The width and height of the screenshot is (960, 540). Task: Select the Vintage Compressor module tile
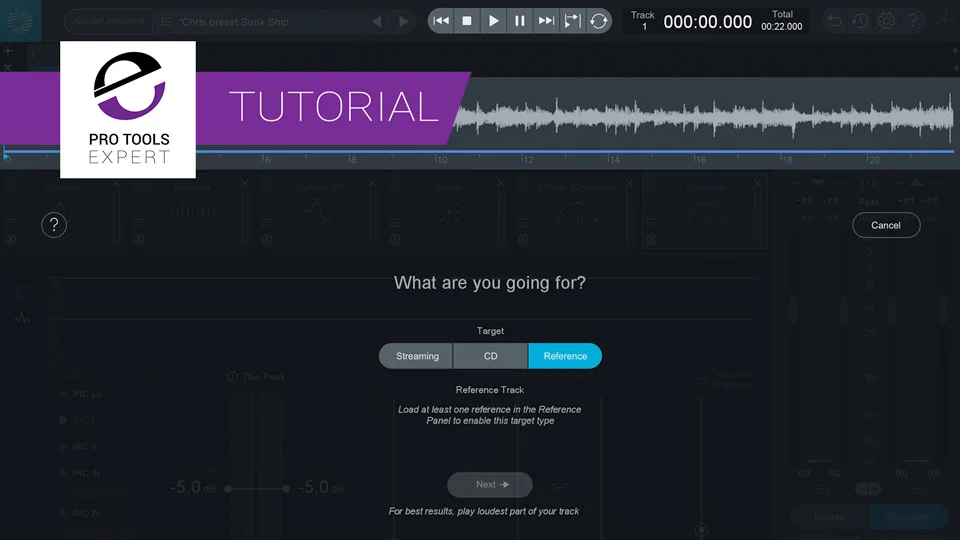(576, 212)
